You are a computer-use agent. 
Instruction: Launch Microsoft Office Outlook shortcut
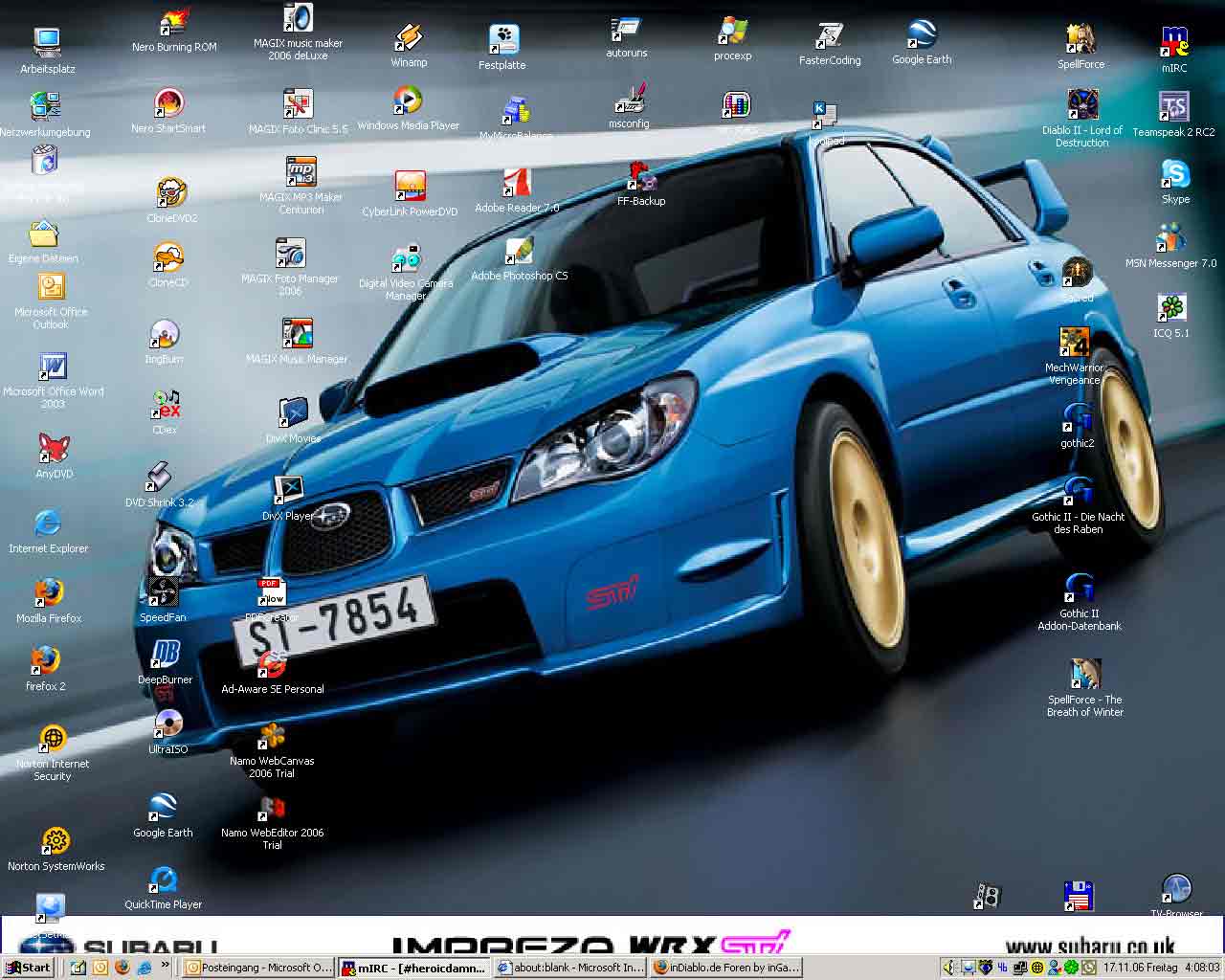point(51,288)
